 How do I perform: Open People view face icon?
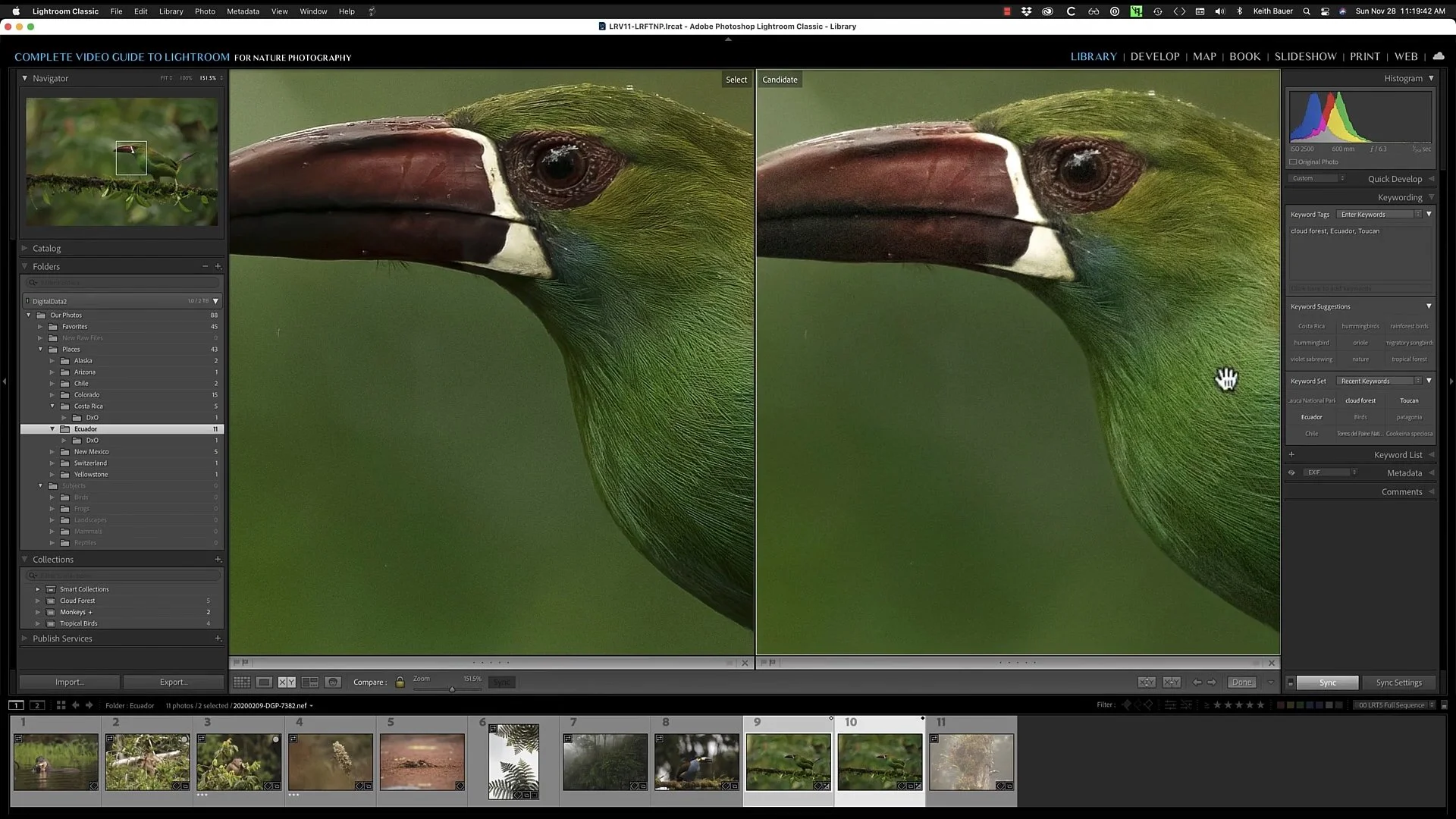click(x=333, y=682)
